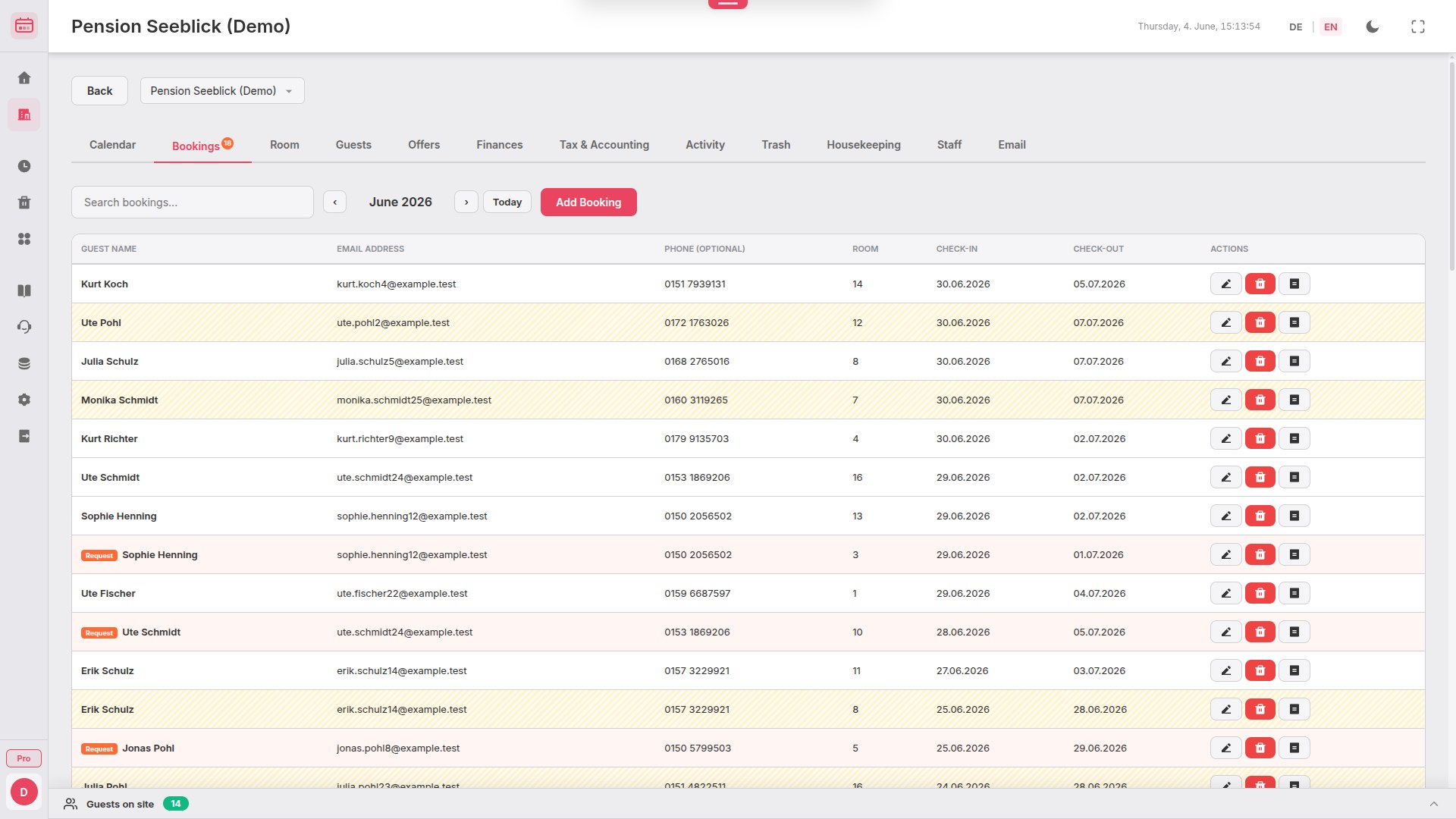Switch to the Calendar tab

112,145
